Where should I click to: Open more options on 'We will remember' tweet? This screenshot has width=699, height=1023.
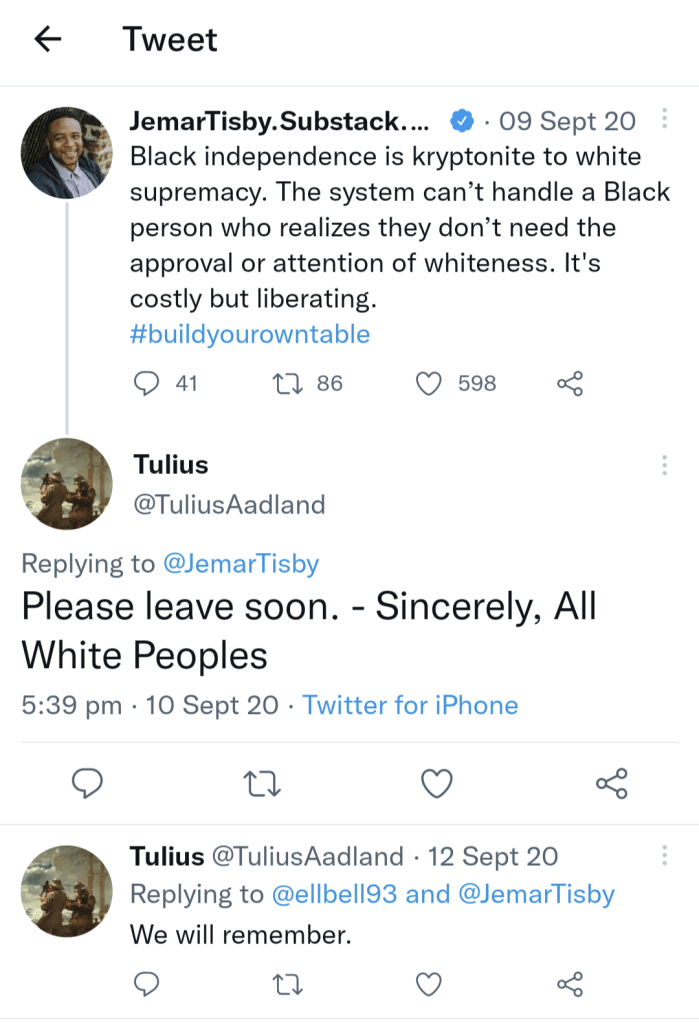pos(664,857)
